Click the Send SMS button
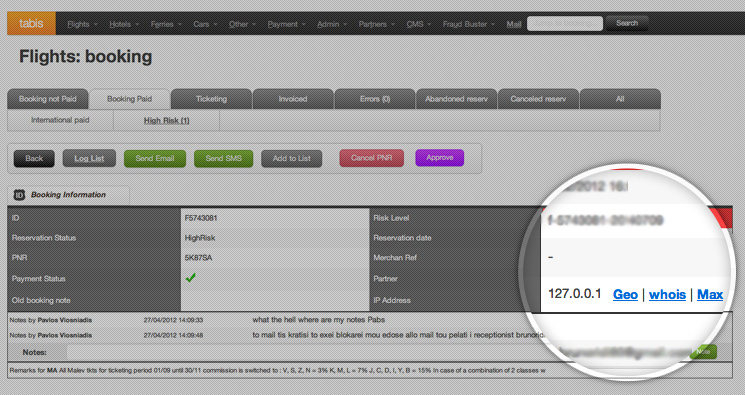The image size is (745, 395). pos(223,158)
